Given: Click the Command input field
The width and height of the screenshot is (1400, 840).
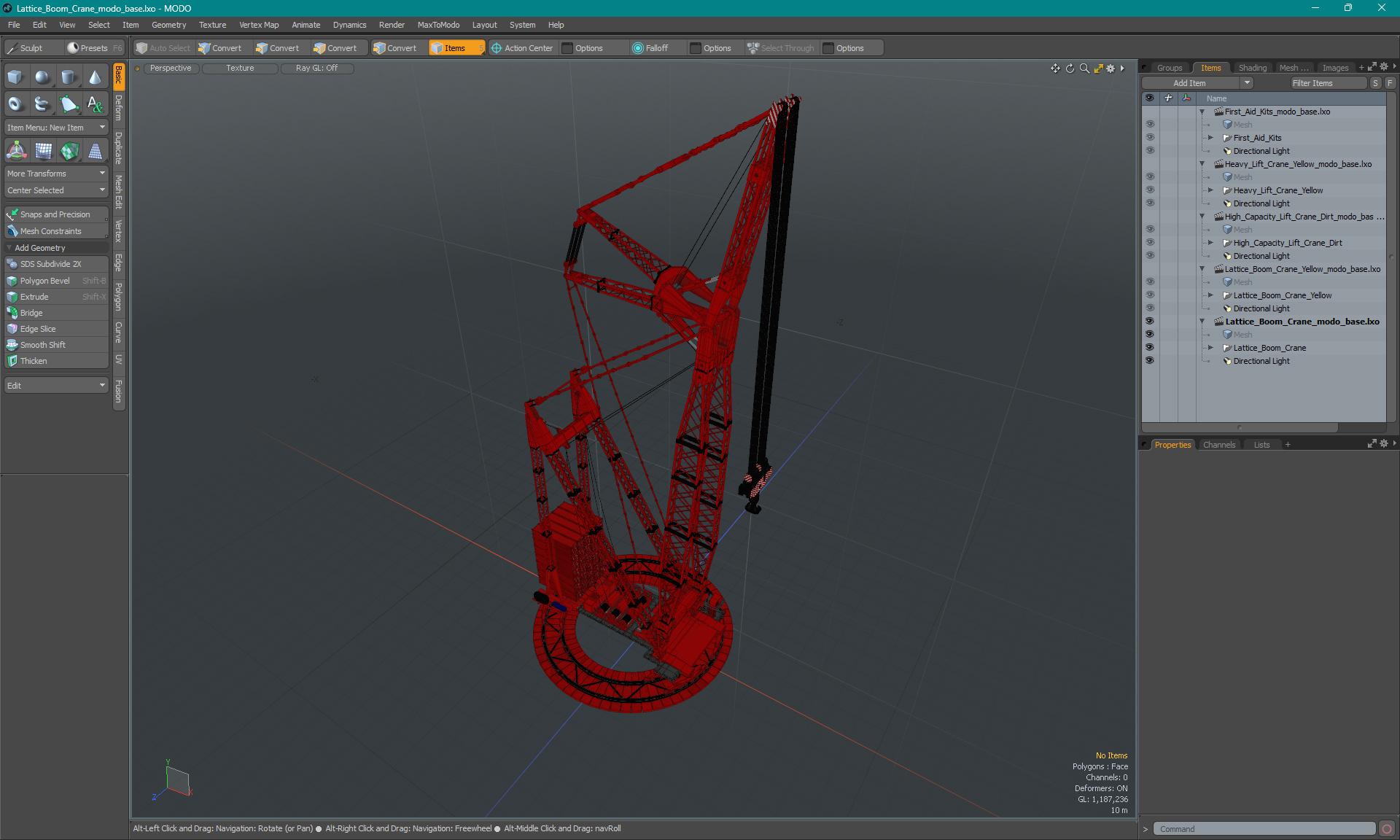Looking at the screenshot, I should [x=1264, y=829].
